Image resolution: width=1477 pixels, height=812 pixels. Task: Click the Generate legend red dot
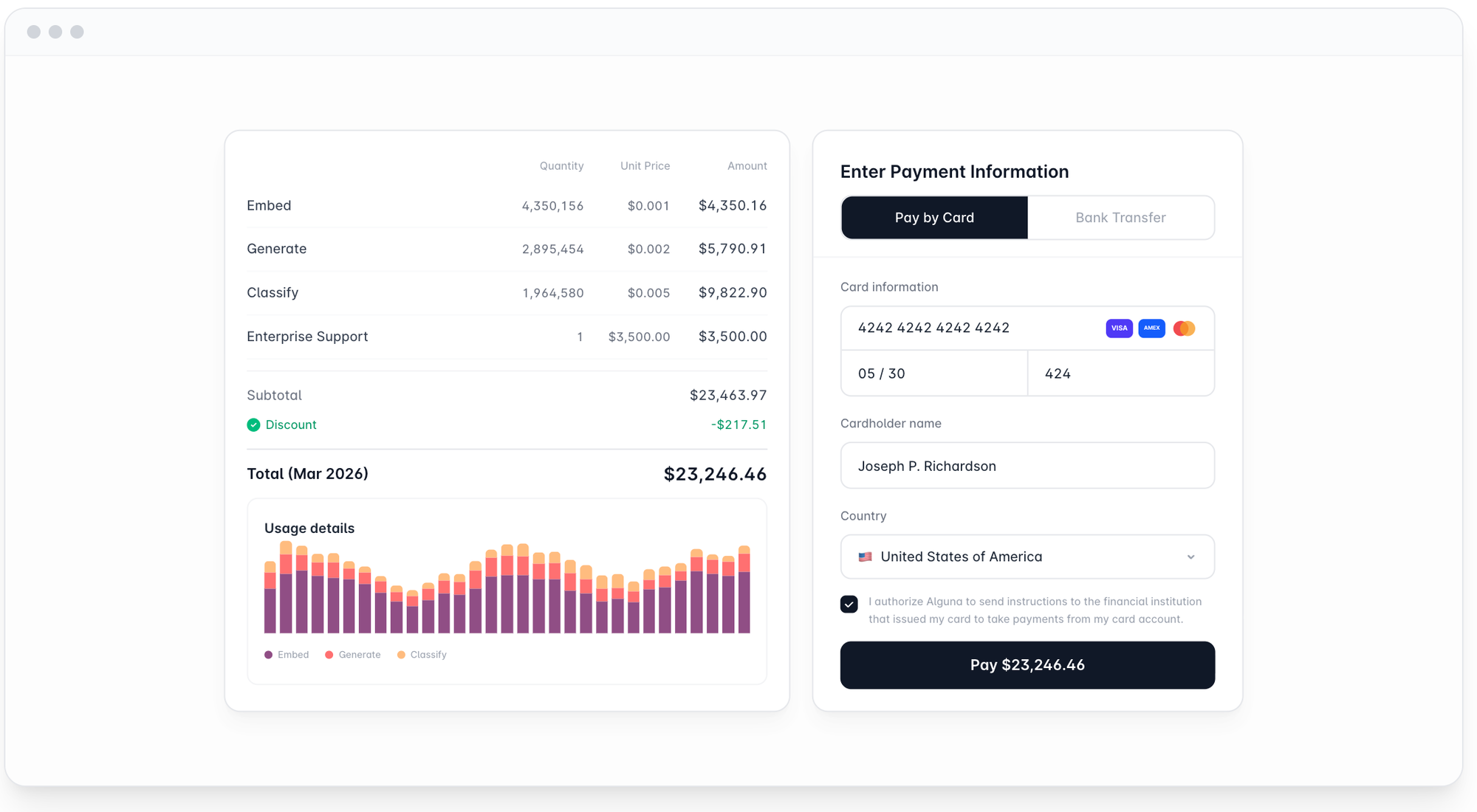click(329, 655)
